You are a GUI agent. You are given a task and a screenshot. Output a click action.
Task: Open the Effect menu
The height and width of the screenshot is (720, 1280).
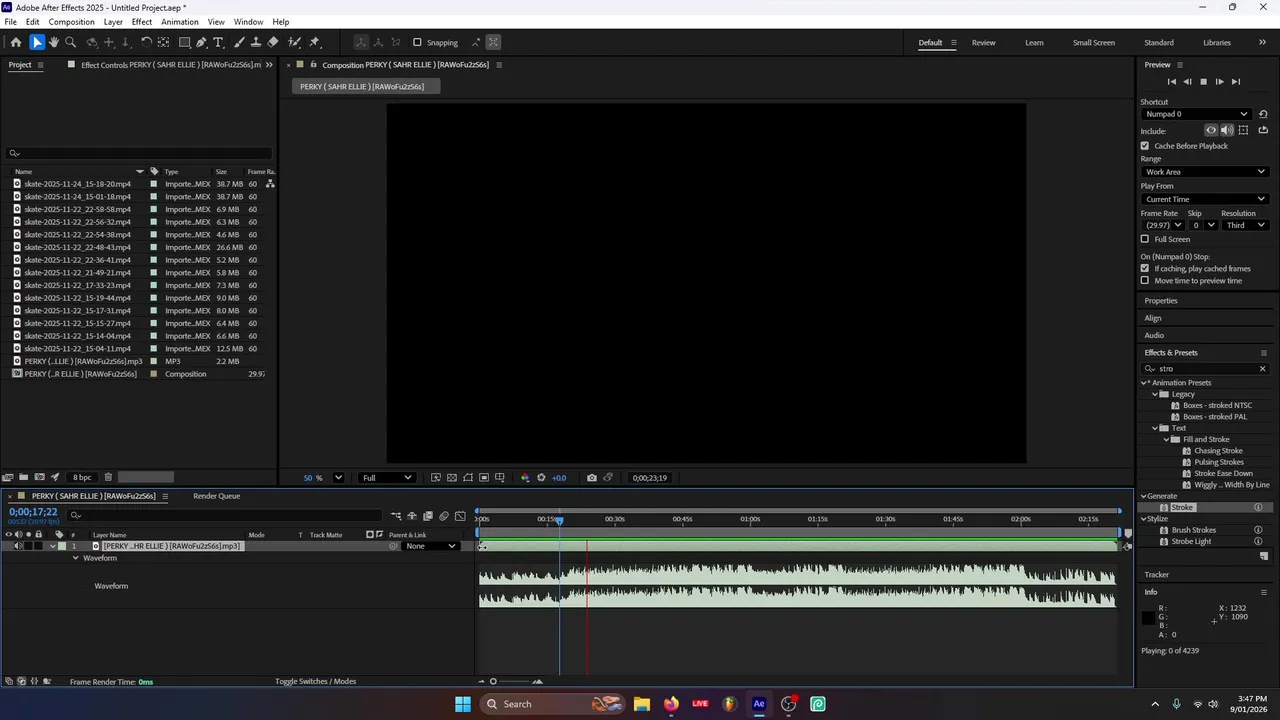(142, 22)
